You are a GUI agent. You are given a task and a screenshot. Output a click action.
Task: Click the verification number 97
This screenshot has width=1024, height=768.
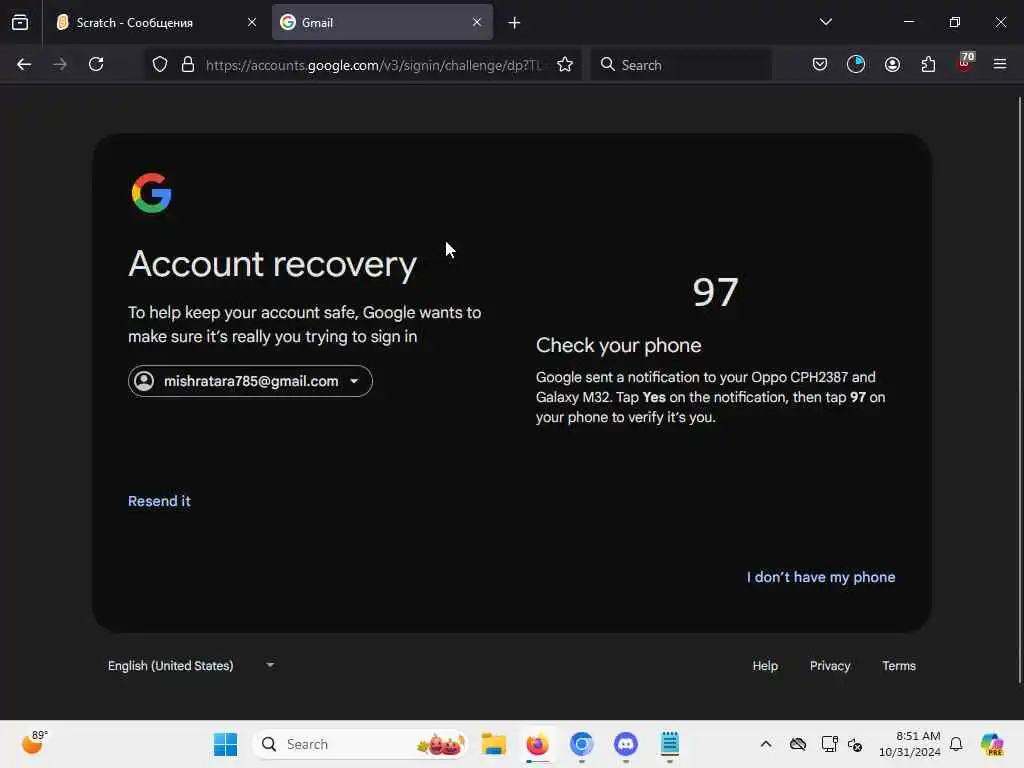coord(715,292)
